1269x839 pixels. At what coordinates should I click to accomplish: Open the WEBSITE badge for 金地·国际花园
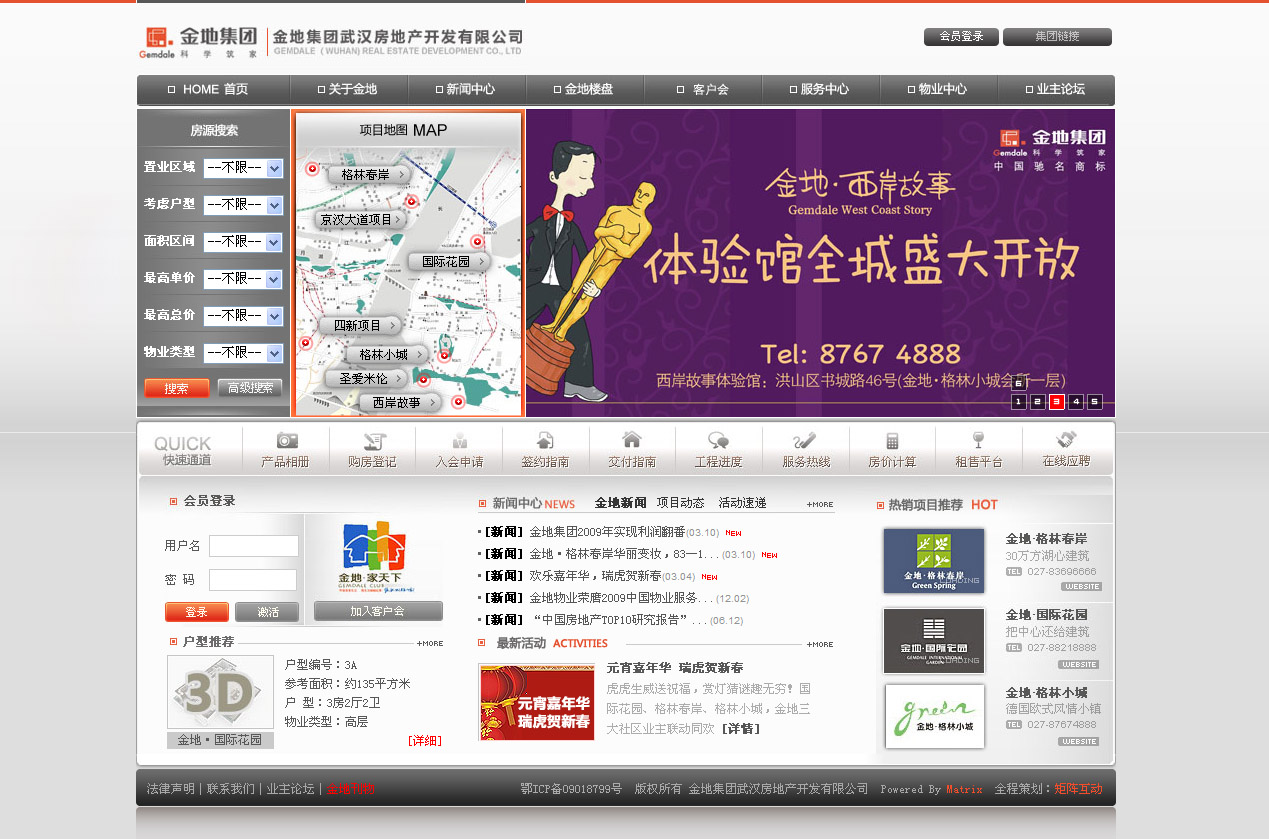click(x=1079, y=664)
